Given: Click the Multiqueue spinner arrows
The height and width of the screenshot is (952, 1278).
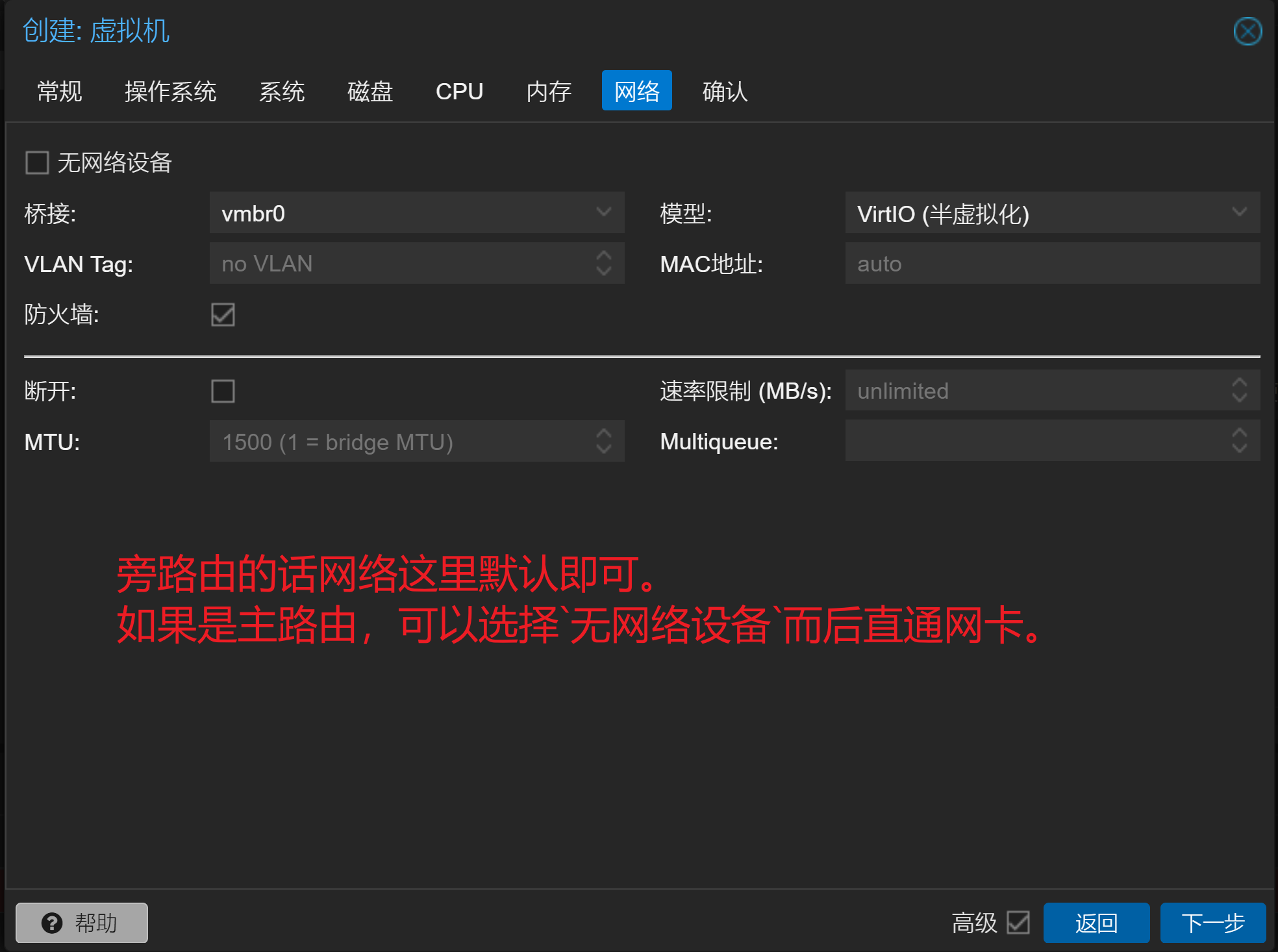Looking at the screenshot, I should coord(1240,440).
